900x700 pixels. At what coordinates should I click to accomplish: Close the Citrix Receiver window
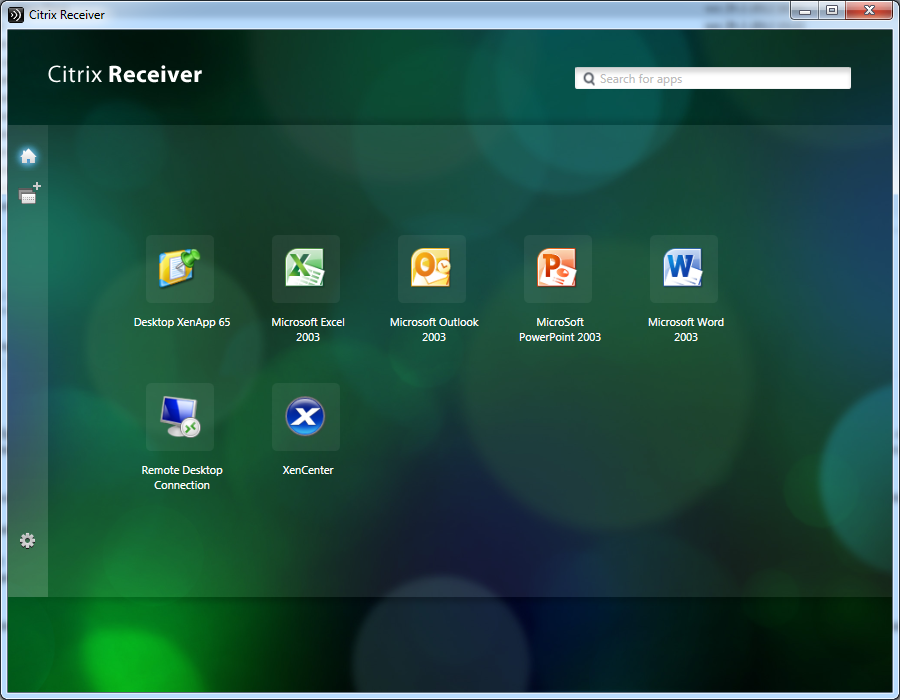click(869, 11)
